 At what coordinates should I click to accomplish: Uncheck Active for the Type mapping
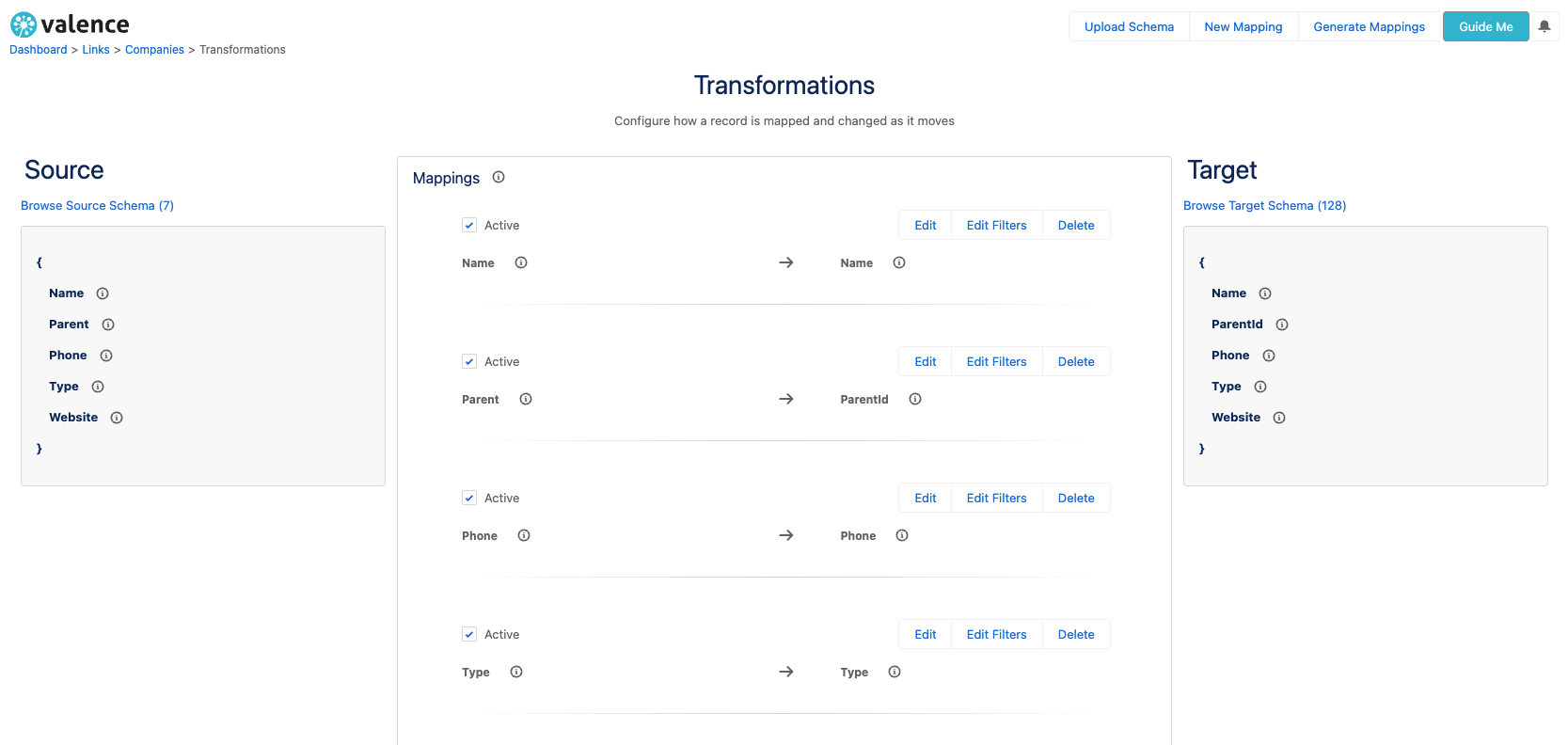coord(469,634)
